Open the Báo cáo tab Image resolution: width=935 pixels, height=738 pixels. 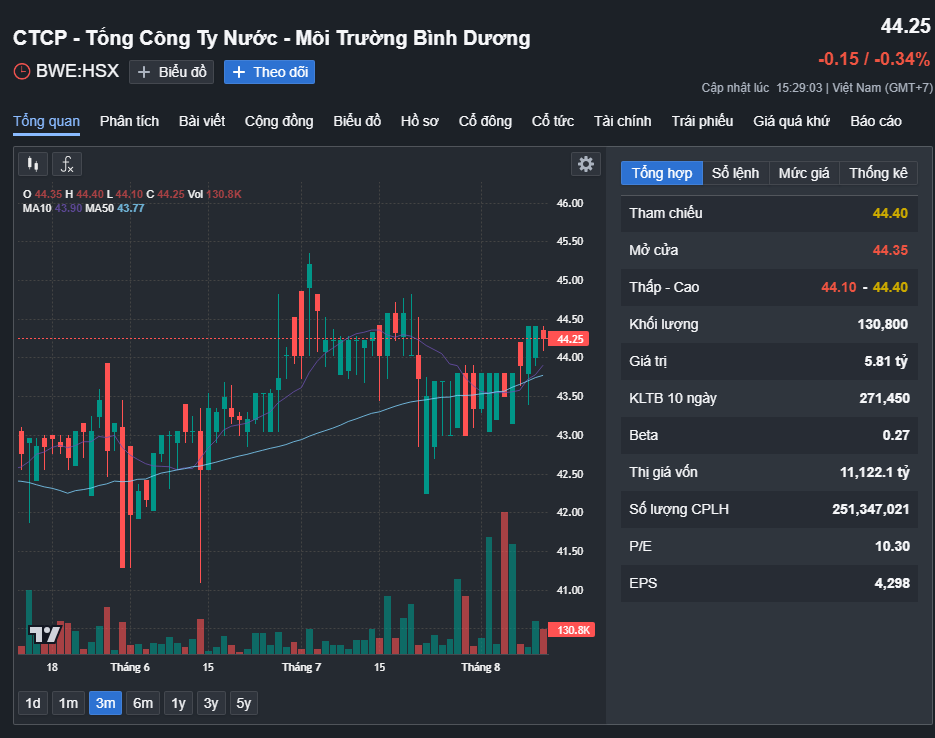click(x=875, y=122)
